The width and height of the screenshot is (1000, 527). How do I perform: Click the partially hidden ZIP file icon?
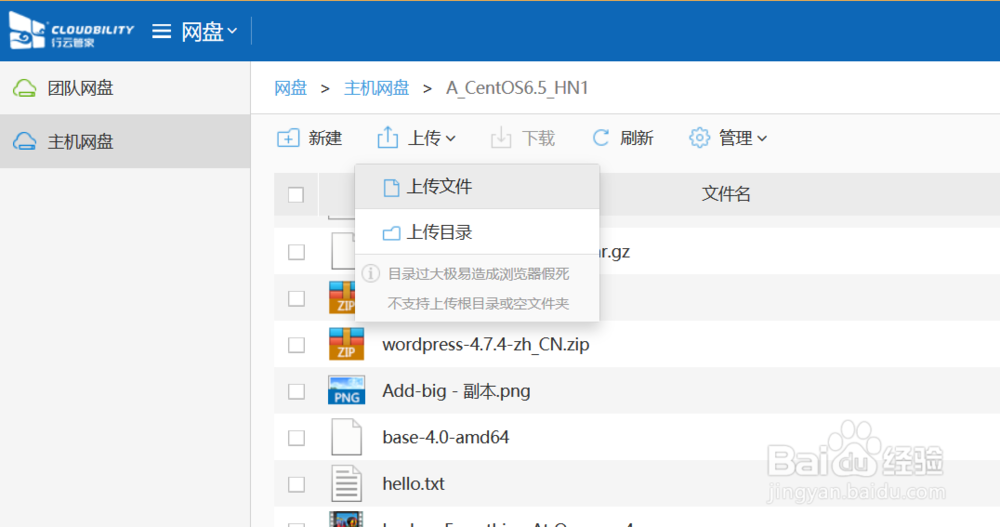(x=342, y=297)
